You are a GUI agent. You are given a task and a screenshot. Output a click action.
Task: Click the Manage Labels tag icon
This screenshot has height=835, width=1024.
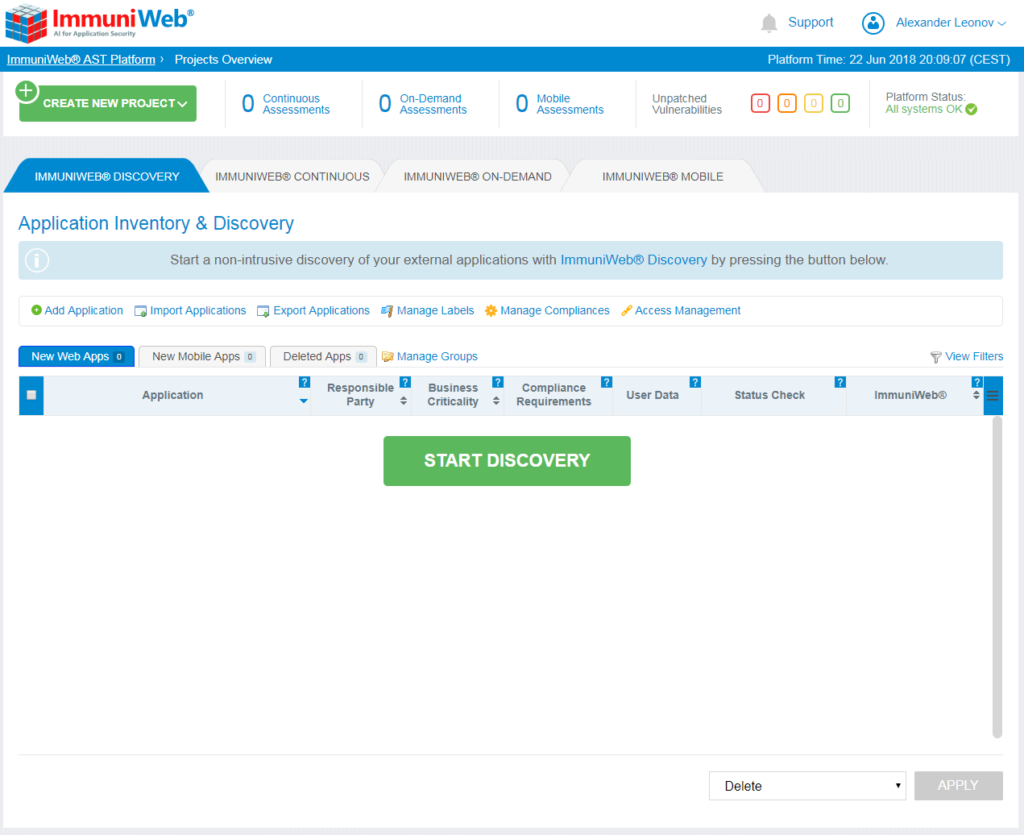point(387,311)
